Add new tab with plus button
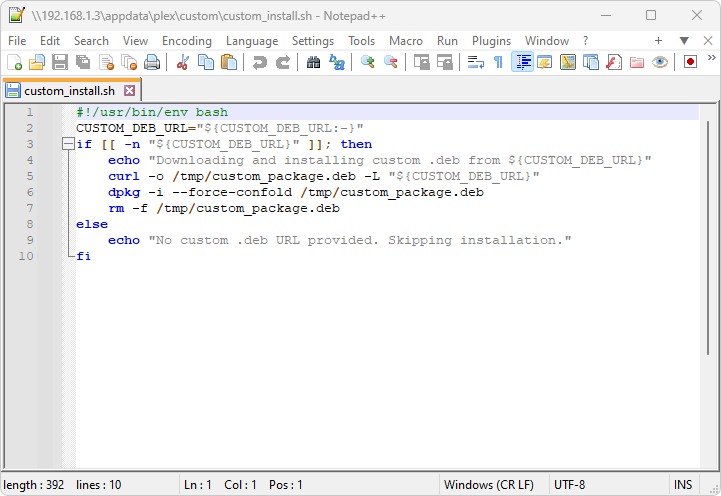The width and height of the screenshot is (721, 496). pyautogui.click(x=658, y=41)
